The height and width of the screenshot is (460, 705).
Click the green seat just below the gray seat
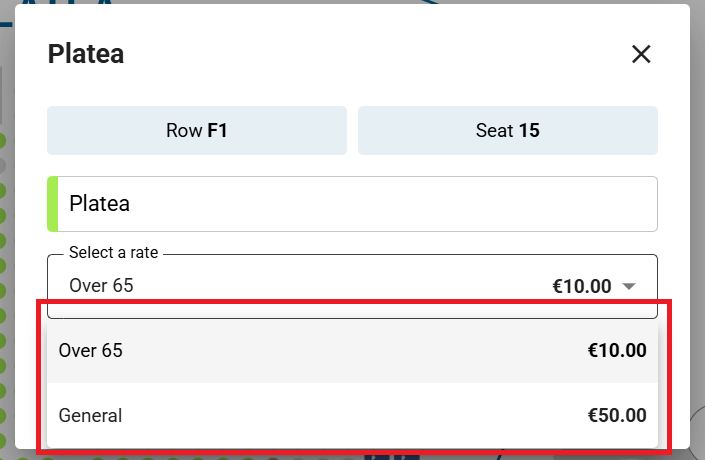(x=2, y=191)
